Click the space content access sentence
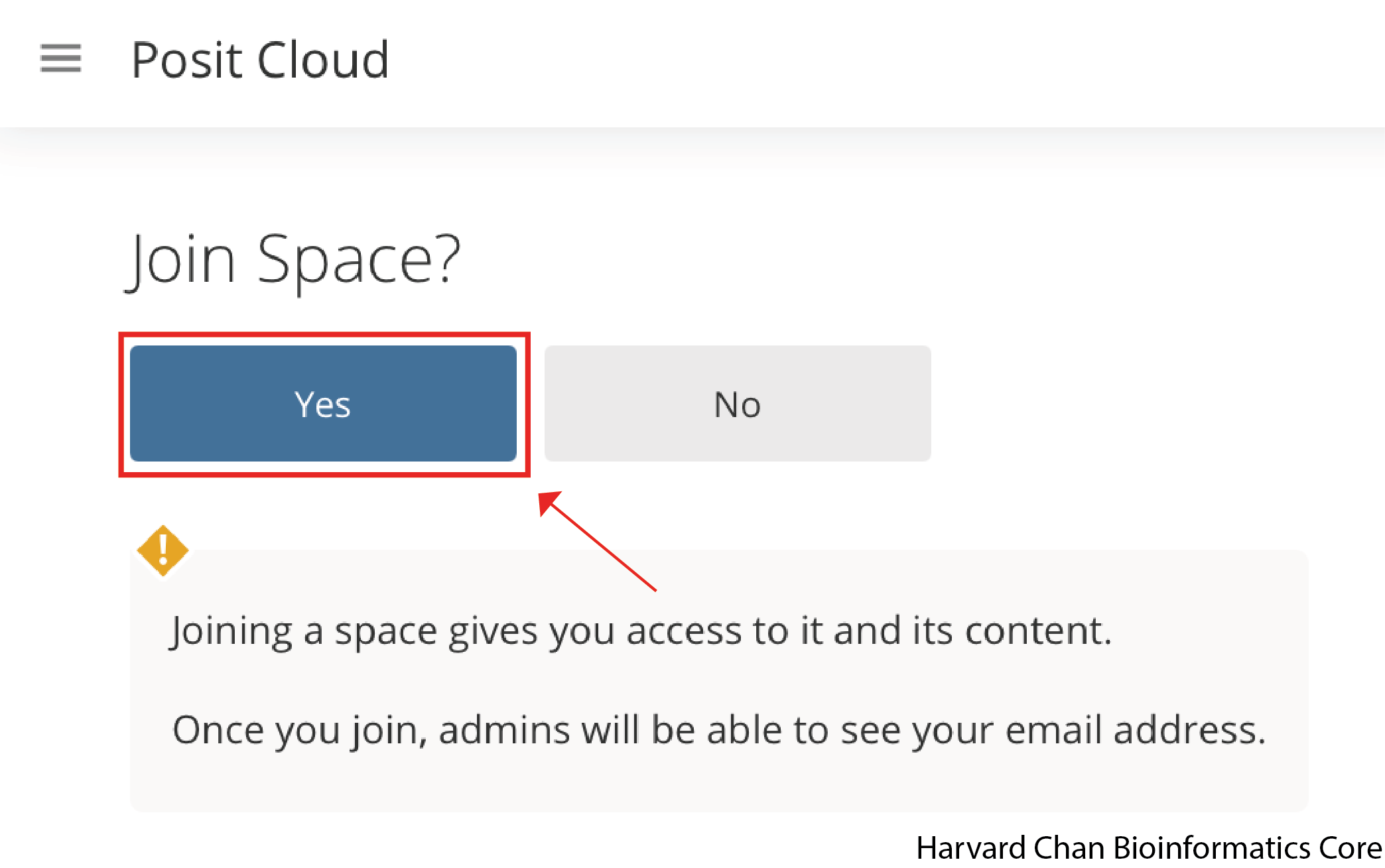This screenshot has height=868, width=1385. (x=641, y=630)
